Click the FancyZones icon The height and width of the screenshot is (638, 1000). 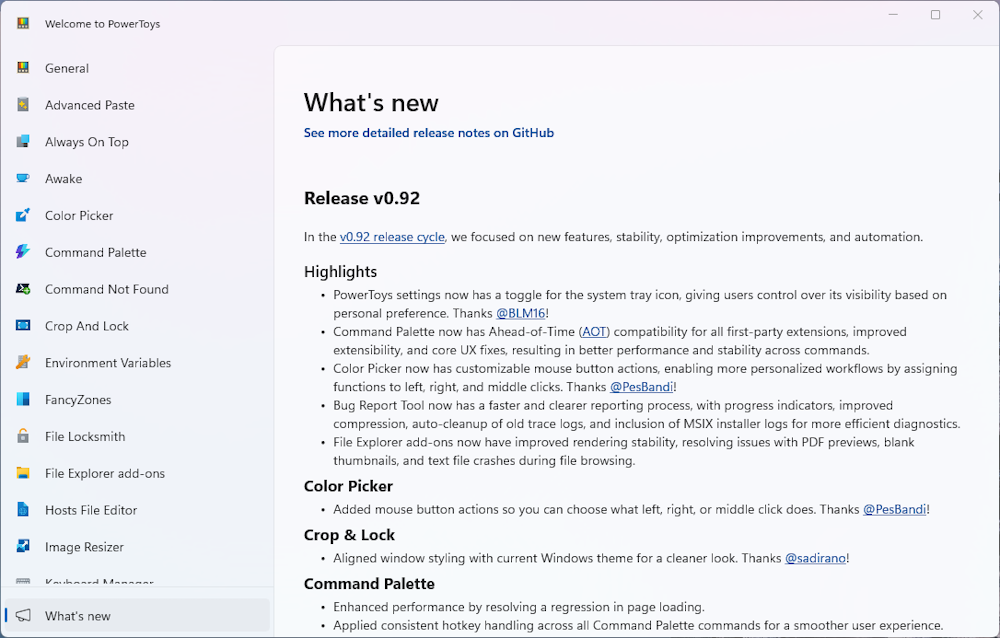[x=23, y=399]
